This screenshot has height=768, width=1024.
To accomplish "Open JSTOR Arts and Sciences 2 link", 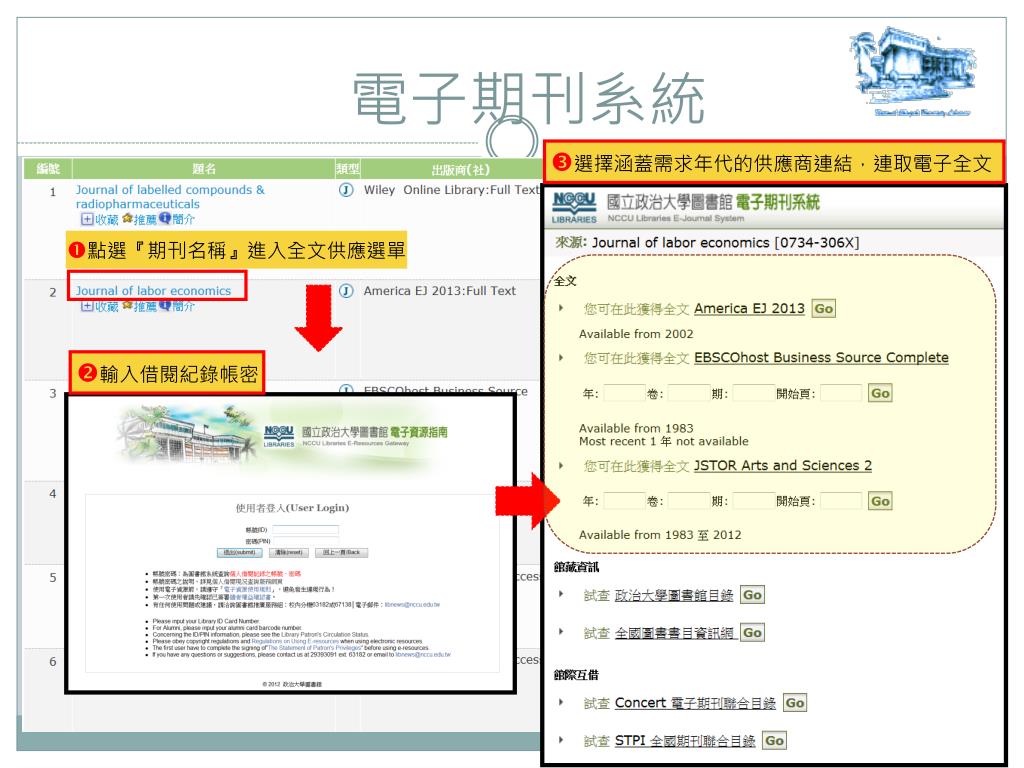I will (x=782, y=466).
